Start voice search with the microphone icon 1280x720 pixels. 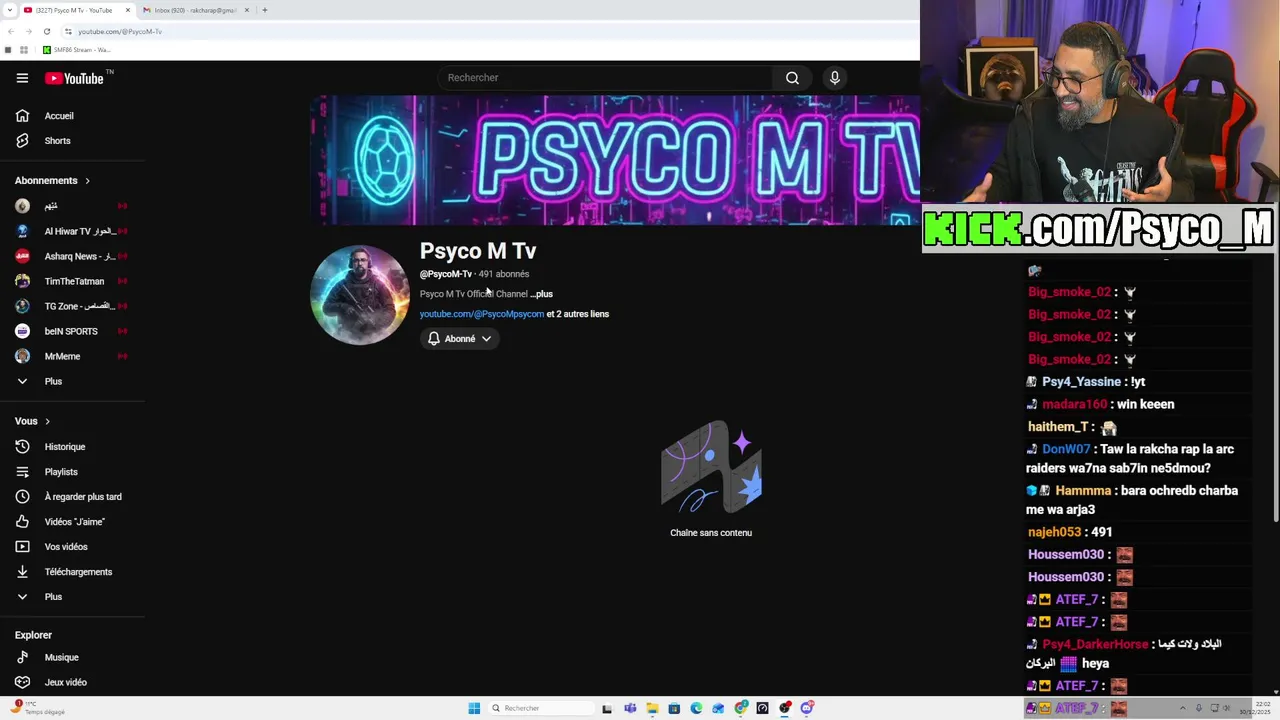[835, 78]
